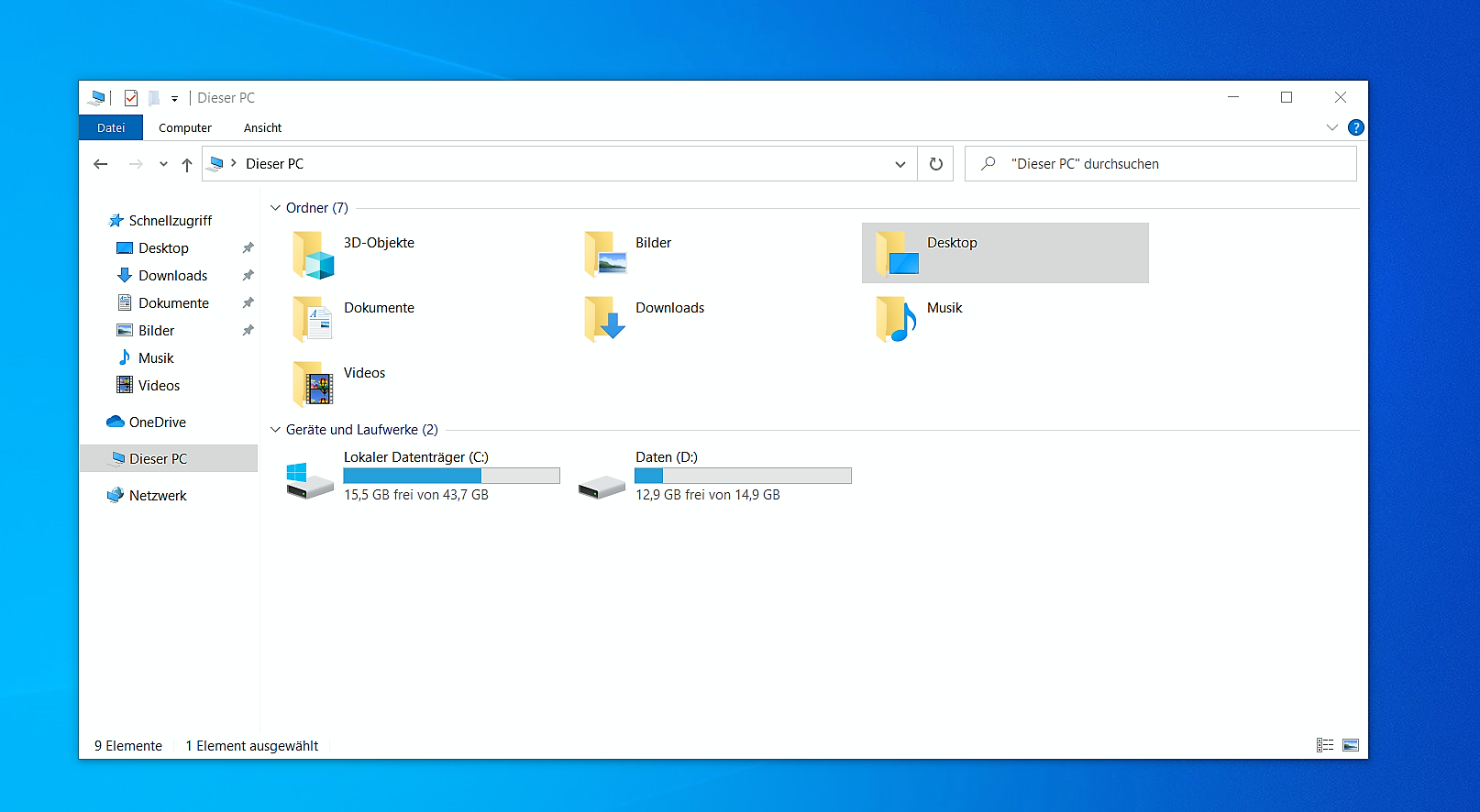Select the 'Daten (D:)' label

[667, 457]
